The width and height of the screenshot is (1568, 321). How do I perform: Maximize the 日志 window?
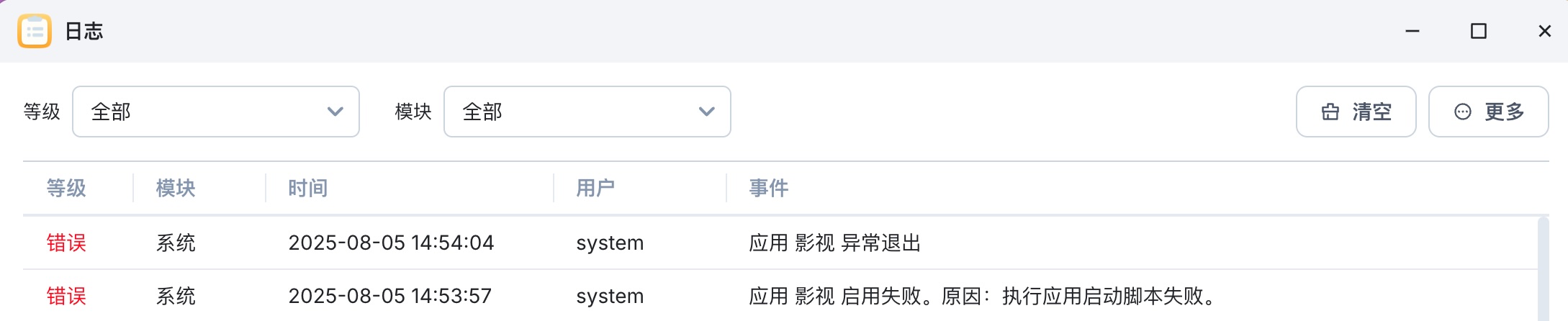1479,31
